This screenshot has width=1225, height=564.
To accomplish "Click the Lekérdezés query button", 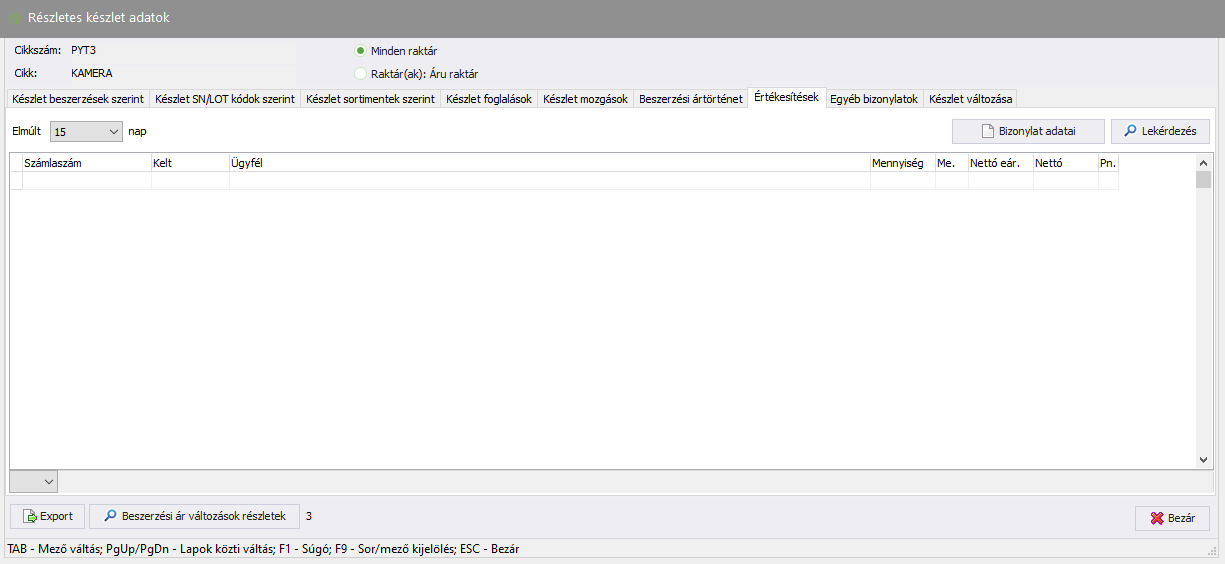I will point(1160,131).
